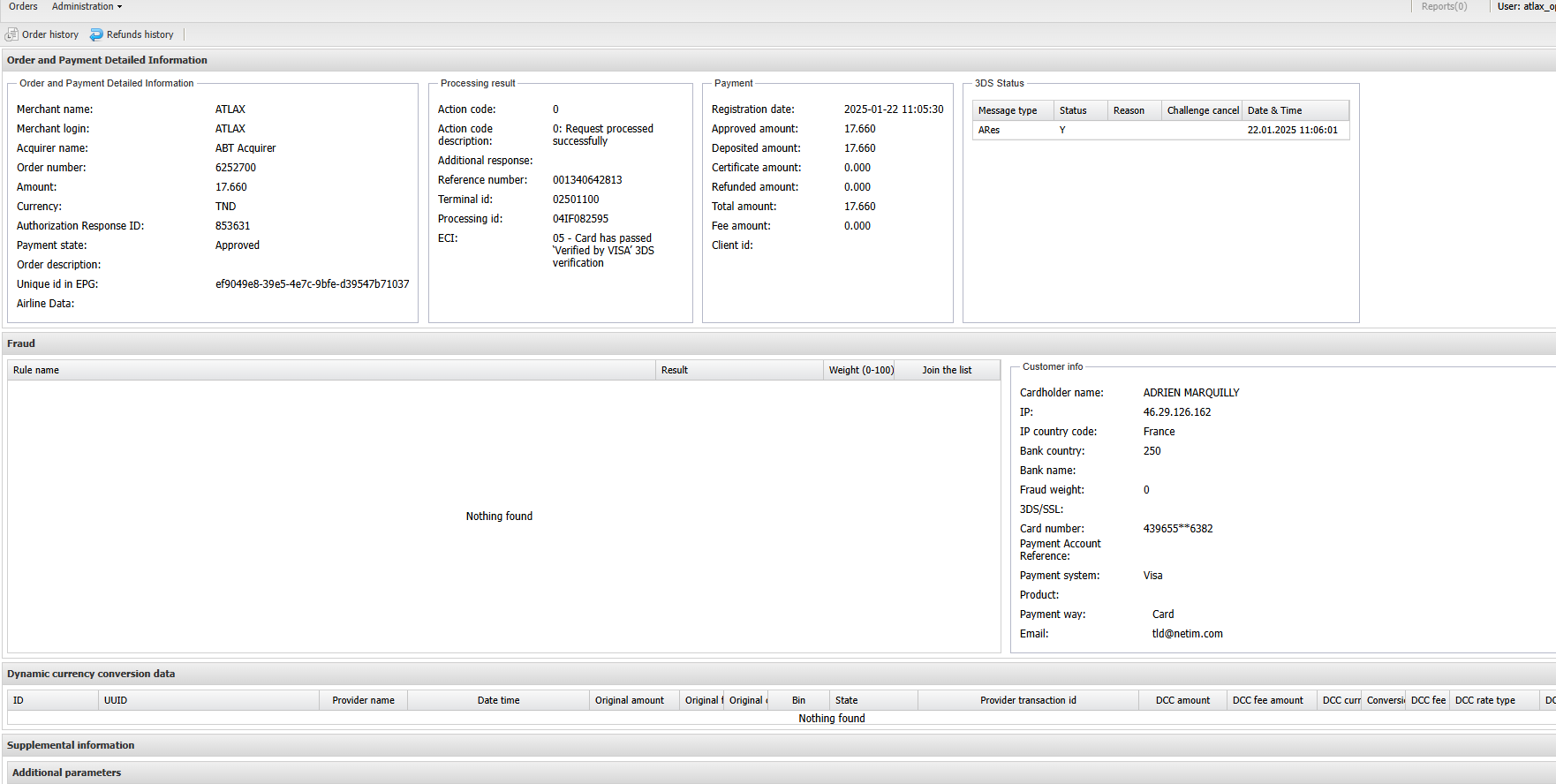Click the DCC amount column header
The width and height of the screenshot is (1556, 784).
tap(1182, 700)
